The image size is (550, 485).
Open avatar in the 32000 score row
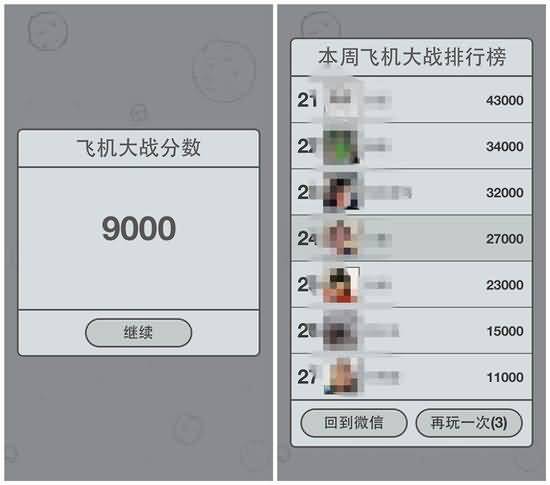click(341, 193)
